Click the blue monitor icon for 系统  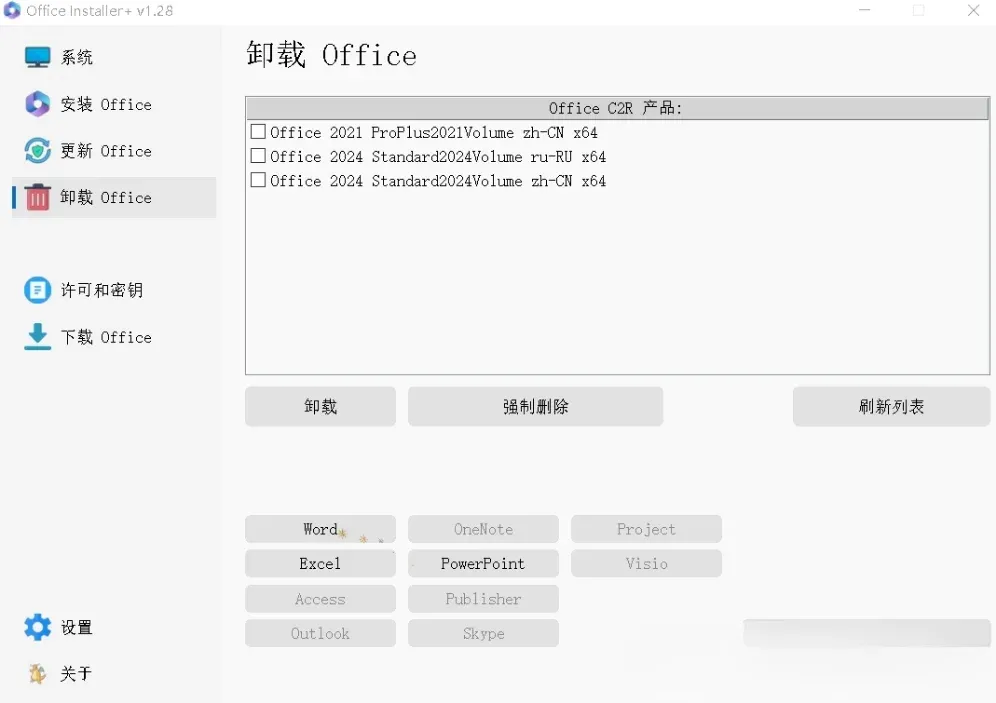pos(37,57)
